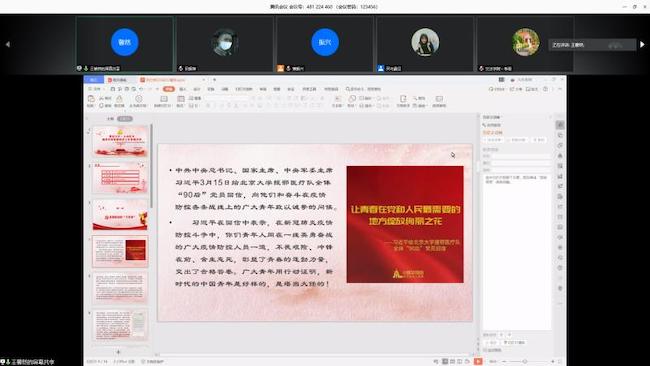The width and height of the screenshot is (650, 366).
Task: Select the first slide thumbnail
Action: (x=120, y=141)
